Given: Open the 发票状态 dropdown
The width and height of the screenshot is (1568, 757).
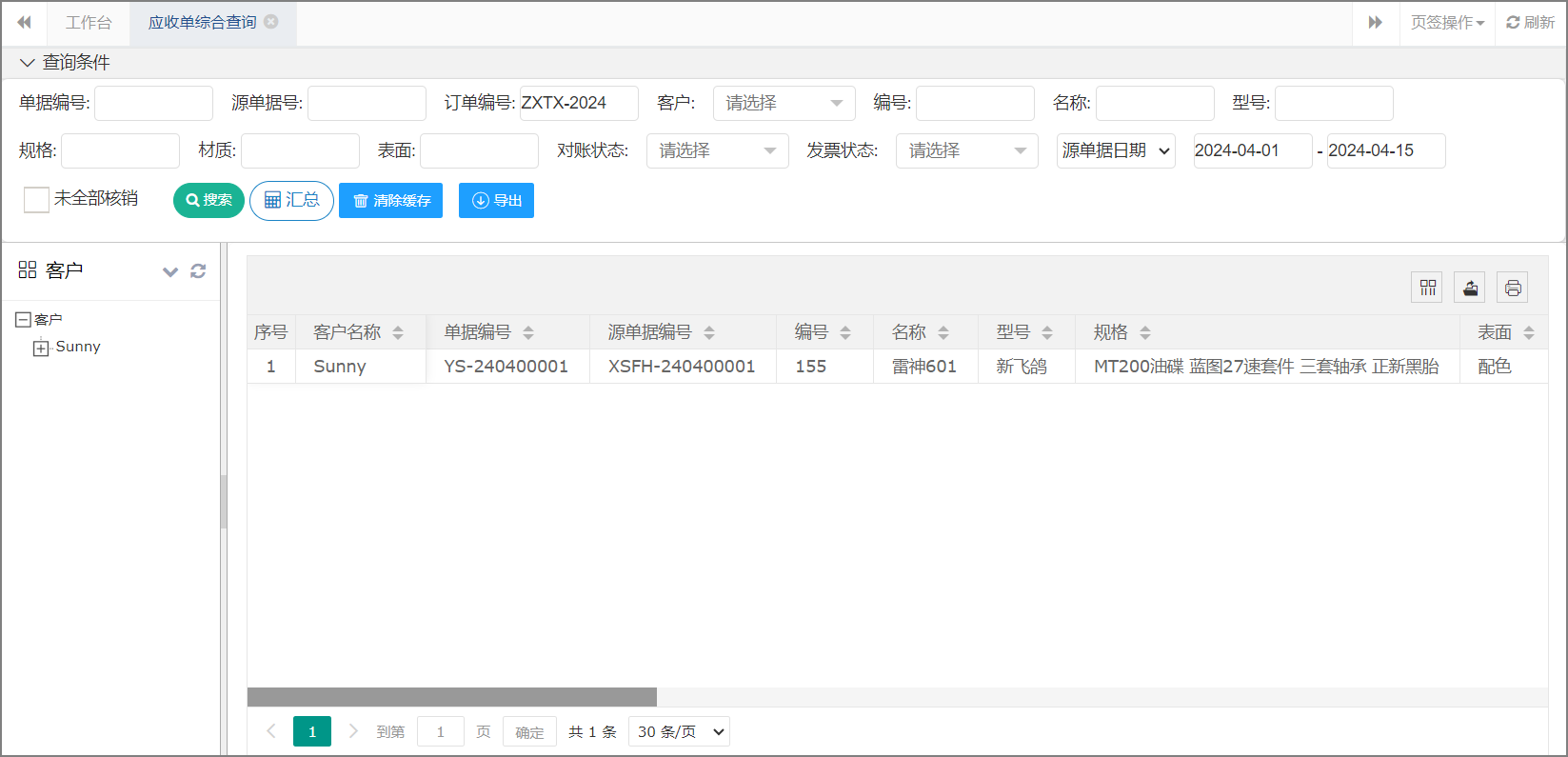Looking at the screenshot, I should 966,151.
